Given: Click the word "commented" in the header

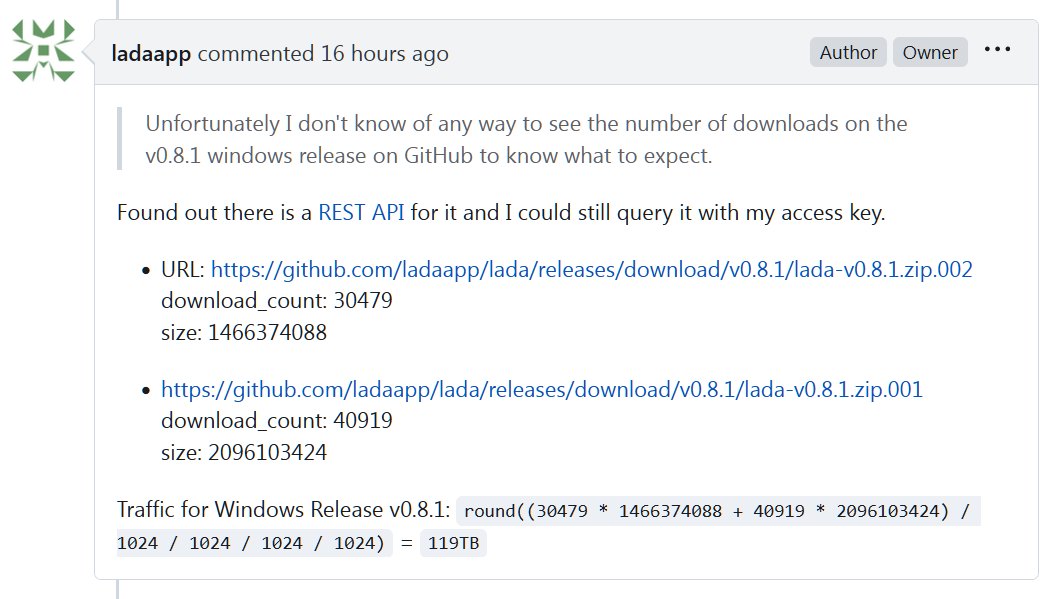Looking at the screenshot, I should [x=255, y=54].
